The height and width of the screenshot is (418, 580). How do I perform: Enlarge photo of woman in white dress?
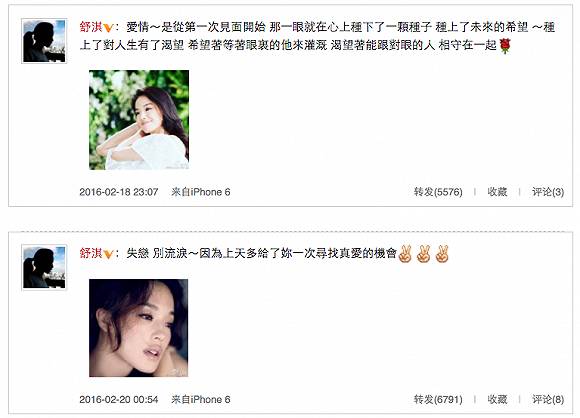pos(139,120)
